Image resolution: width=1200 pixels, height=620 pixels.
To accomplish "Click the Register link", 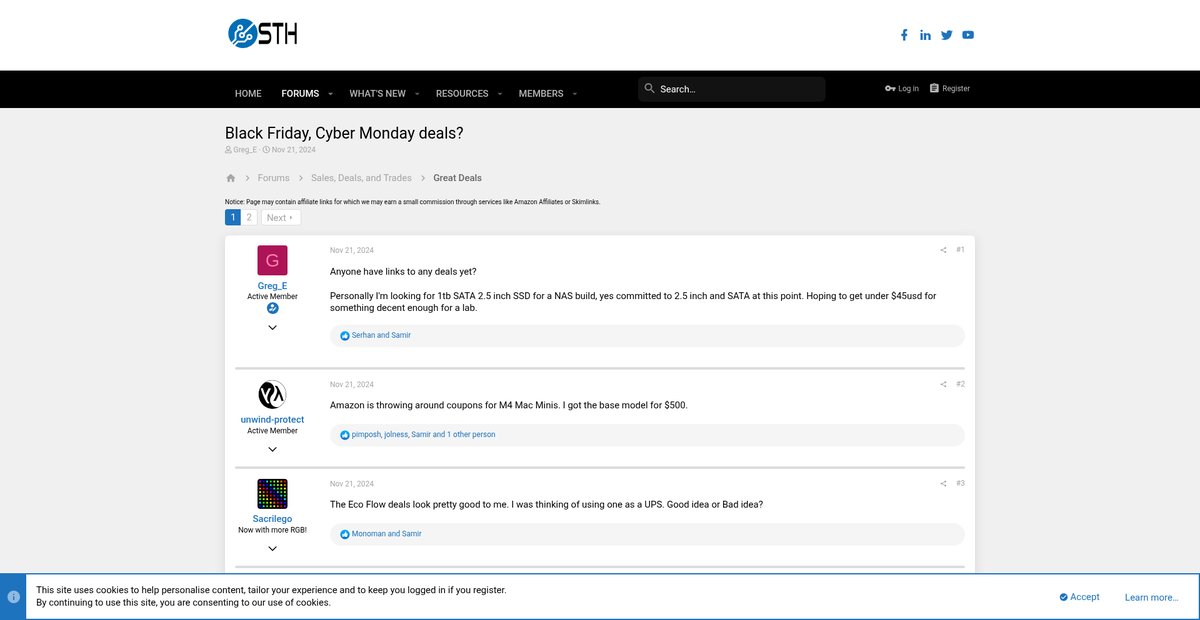I will pyautogui.click(x=950, y=88).
